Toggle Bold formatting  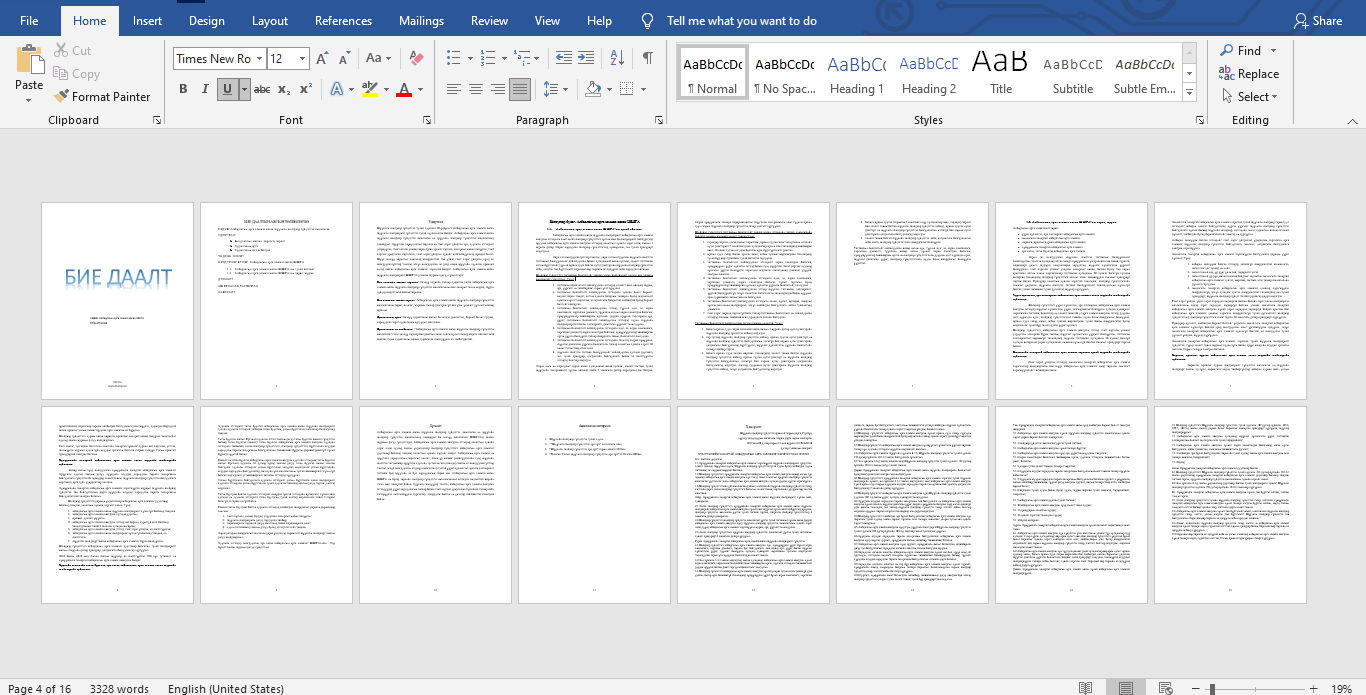183,89
